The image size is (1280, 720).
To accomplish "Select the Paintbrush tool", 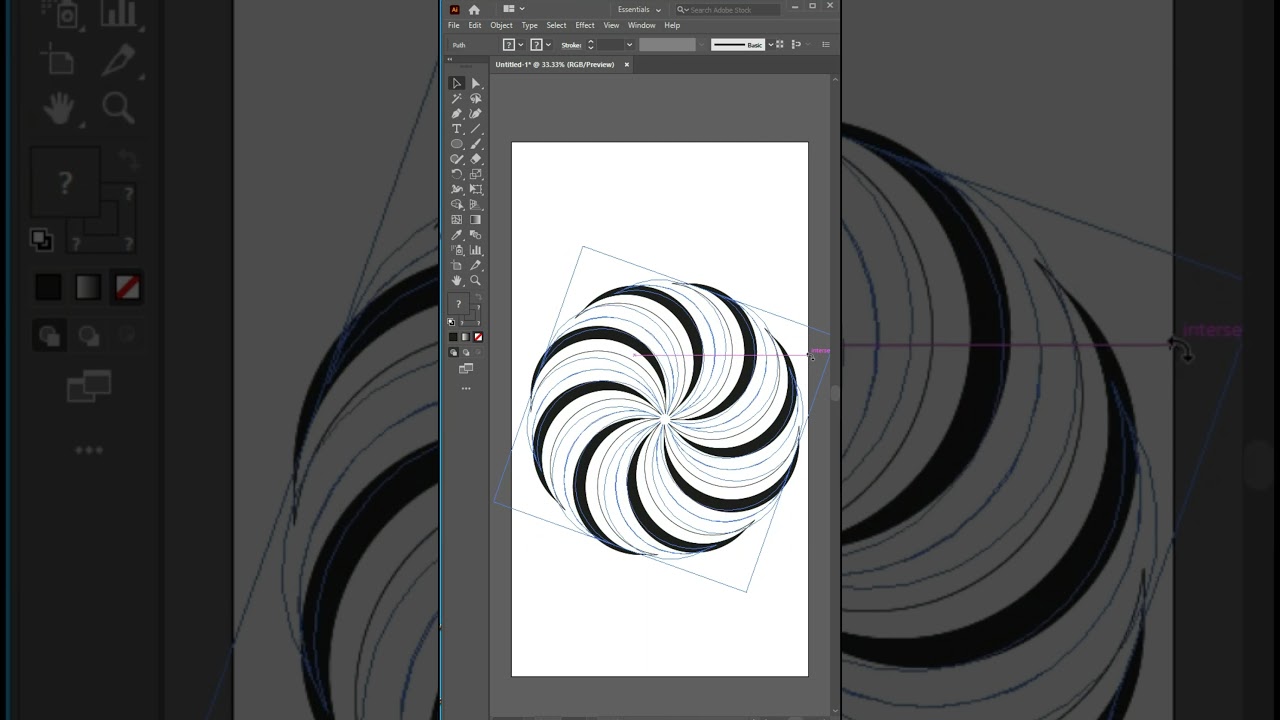I will pyautogui.click(x=476, y=144).
